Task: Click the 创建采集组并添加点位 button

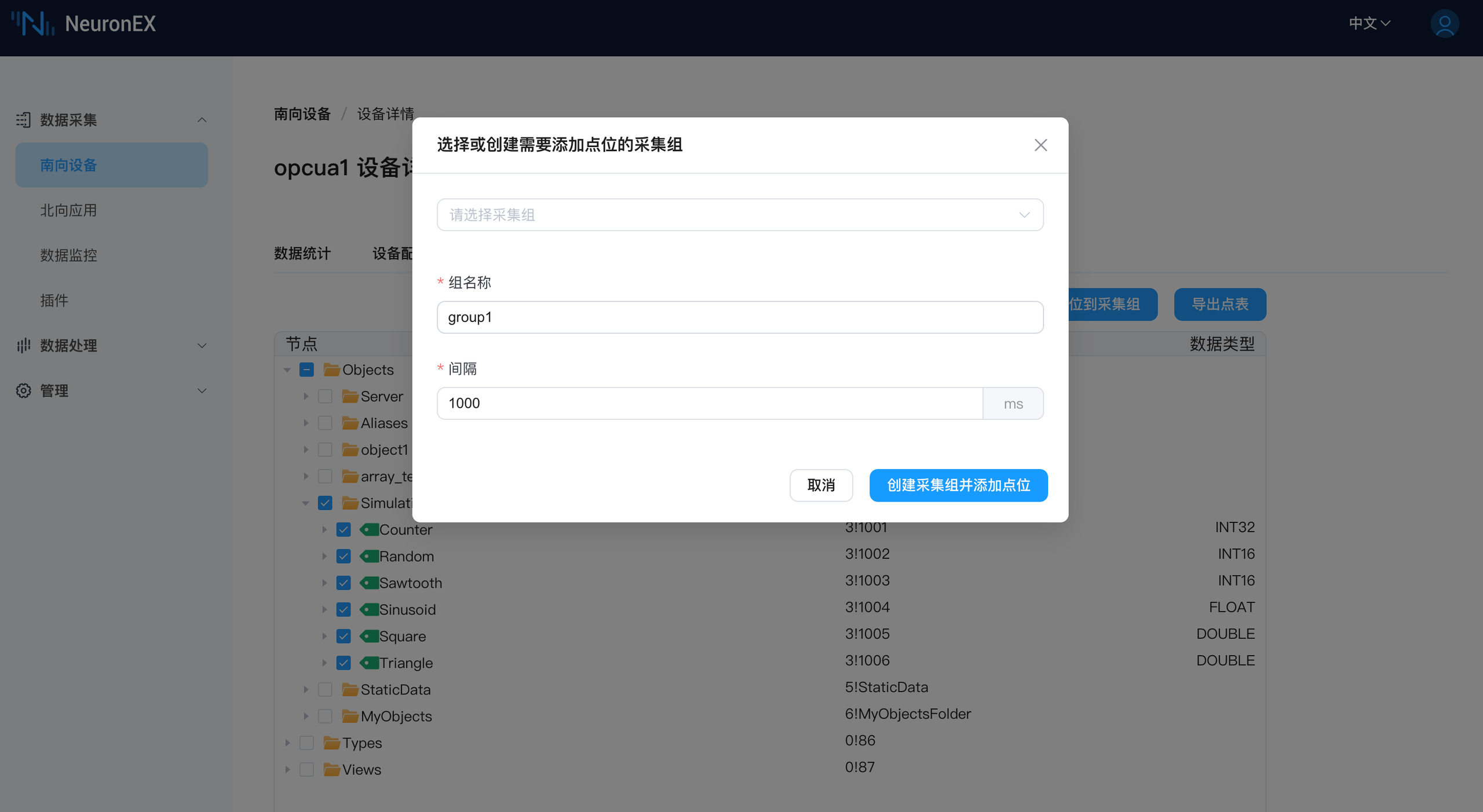Action: (958, 485)
